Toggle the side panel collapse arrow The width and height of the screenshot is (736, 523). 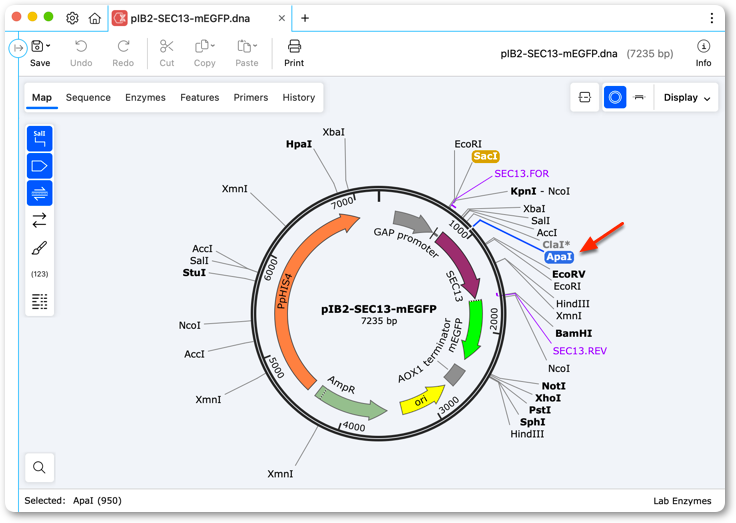tap(18, 48)
